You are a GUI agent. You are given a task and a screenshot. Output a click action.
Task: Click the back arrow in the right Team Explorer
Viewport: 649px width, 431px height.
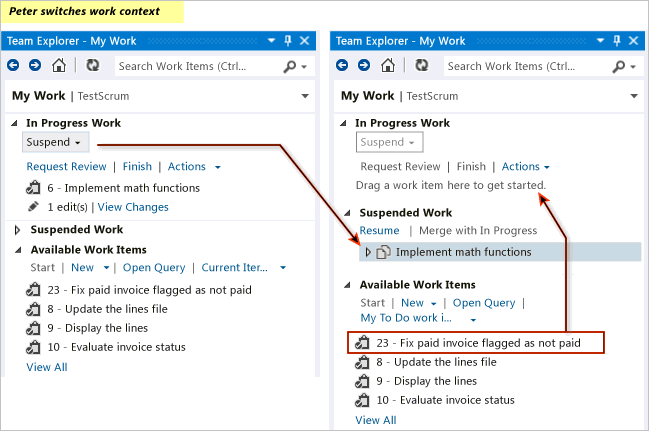[342, 66]
